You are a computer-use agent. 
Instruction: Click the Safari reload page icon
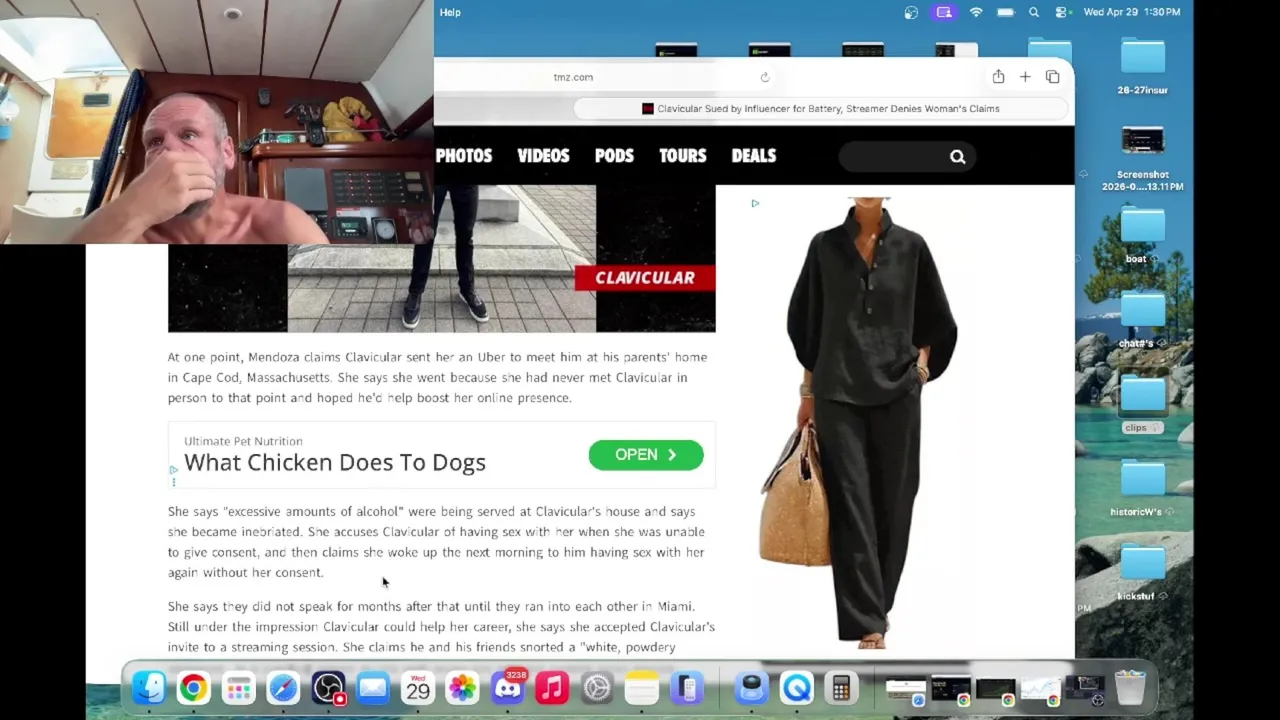click(x=765, y=77)
